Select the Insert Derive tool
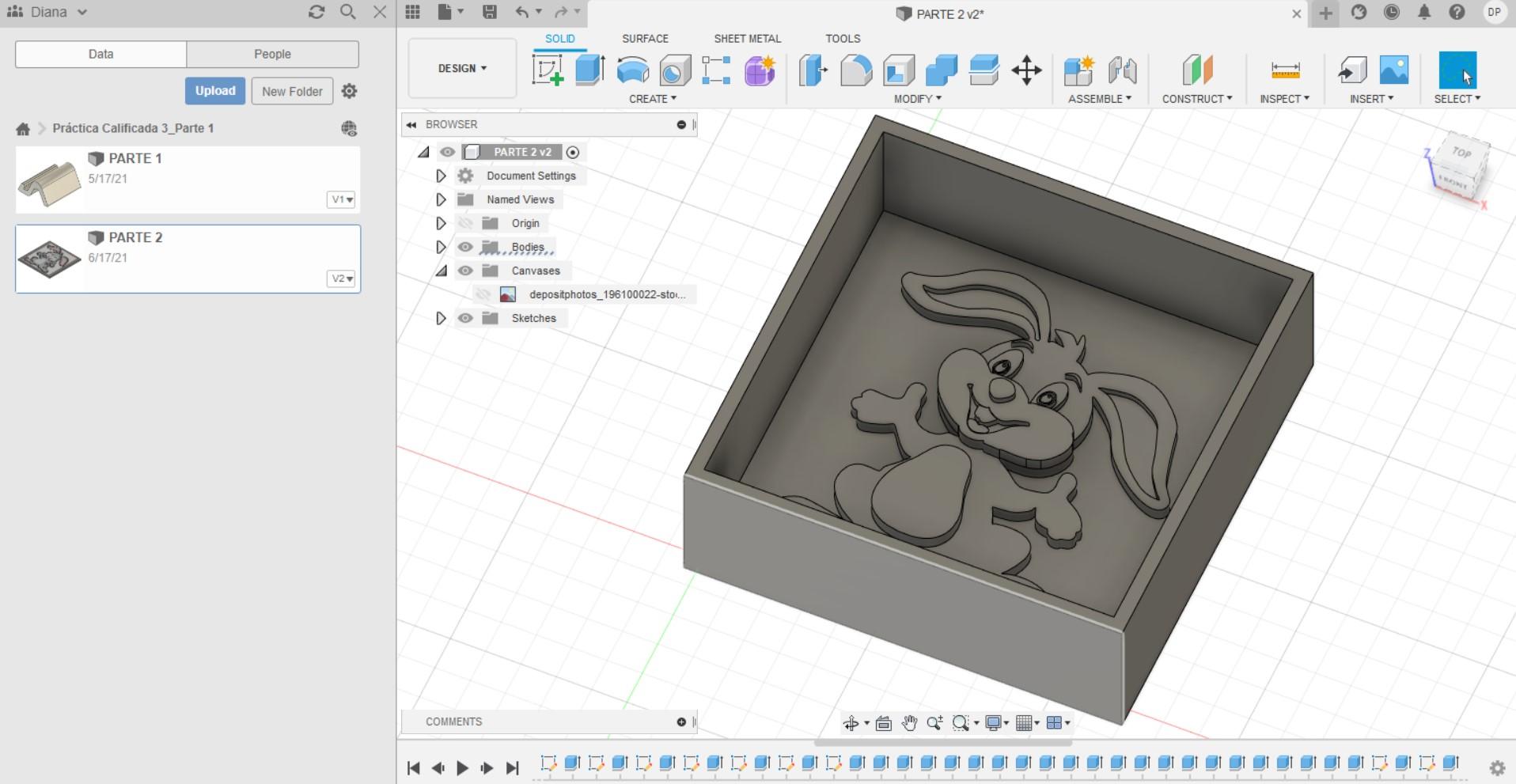The width and height of the screenshot is (1516, 784). [1352, 70]
